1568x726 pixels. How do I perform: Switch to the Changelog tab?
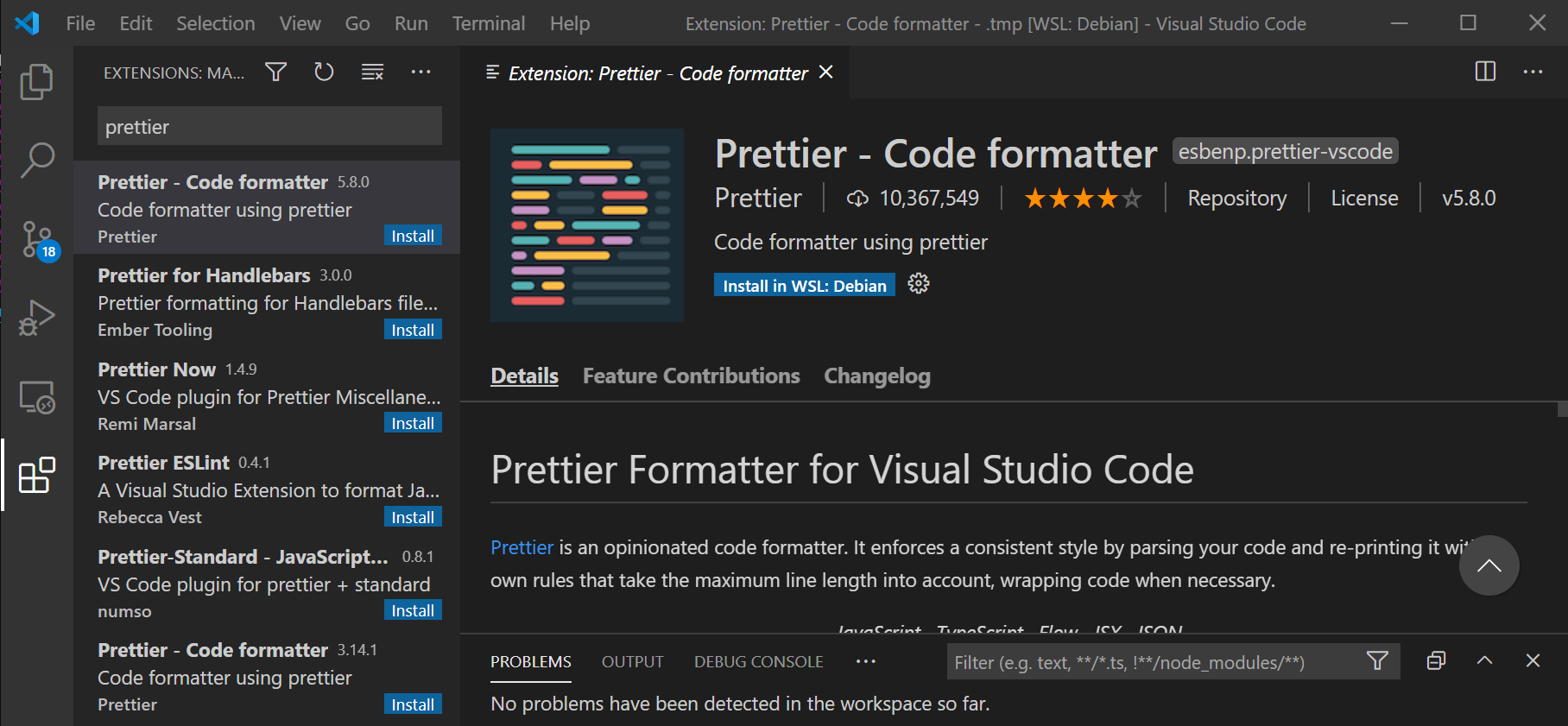pos(877,376)
